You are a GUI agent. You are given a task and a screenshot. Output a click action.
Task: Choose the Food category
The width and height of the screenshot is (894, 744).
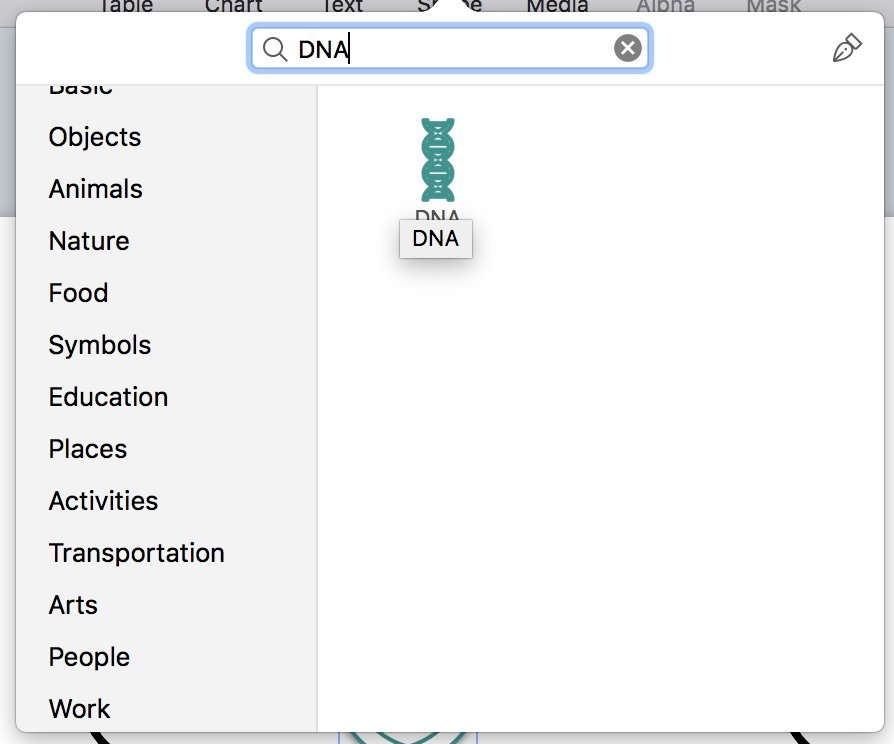78,293
